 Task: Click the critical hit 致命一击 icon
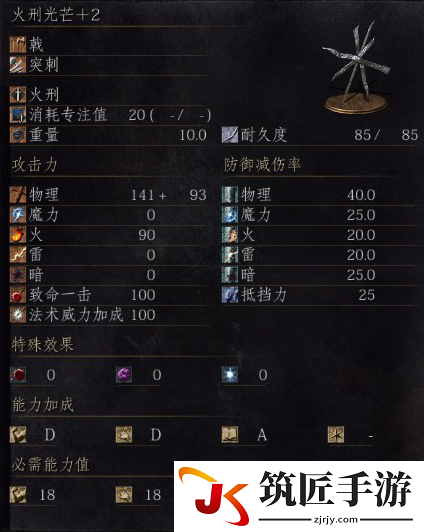point(18,295)
